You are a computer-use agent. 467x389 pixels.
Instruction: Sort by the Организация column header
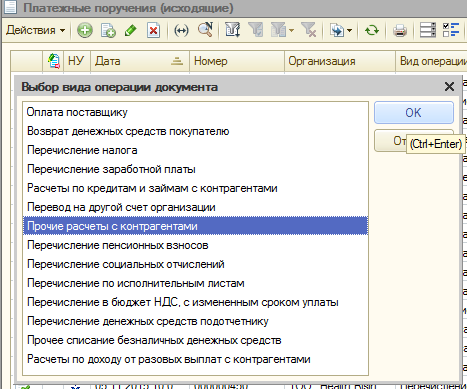[340, 61]
